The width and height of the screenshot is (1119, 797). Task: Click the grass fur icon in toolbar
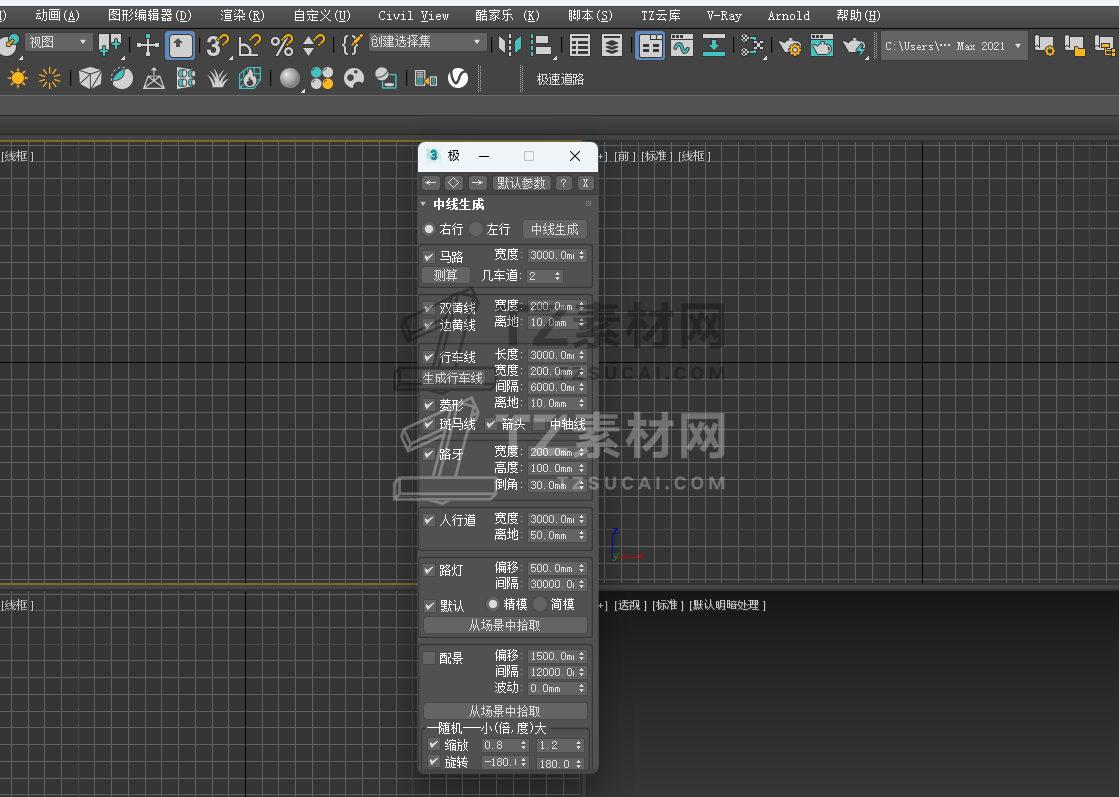pyautogui.click(x=218, y=78)
